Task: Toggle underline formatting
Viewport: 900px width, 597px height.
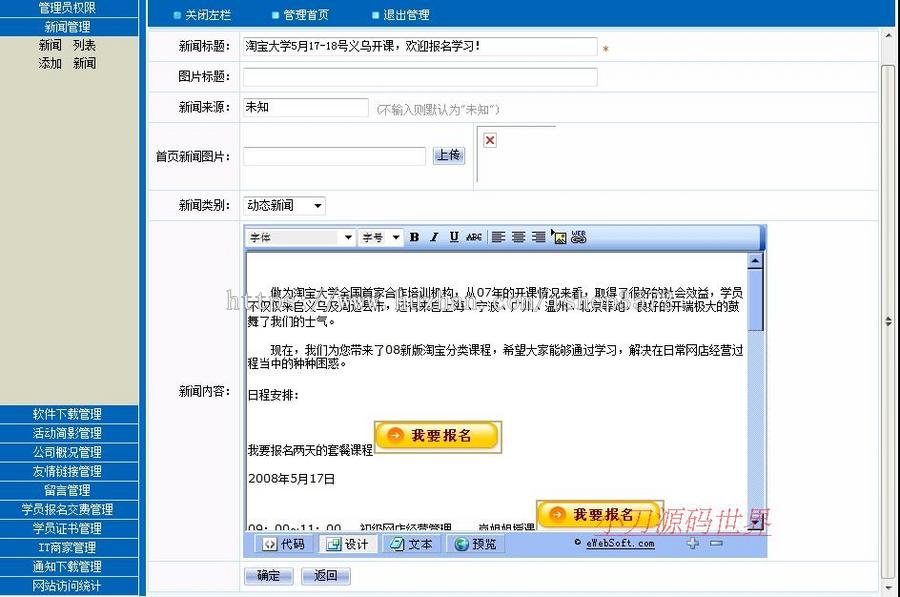Action: click(454, 238)
